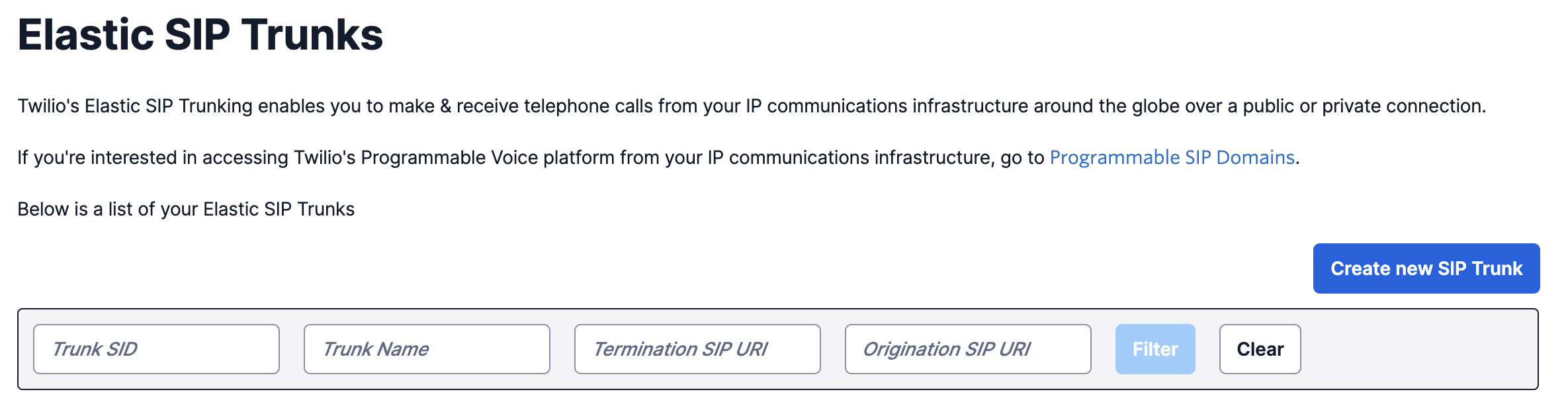Activate the Origination SIP URI input
This screenshot has width=1568, height=402.
click(967, 349)
